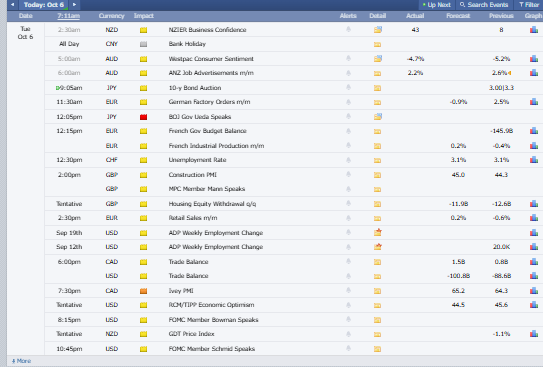Click yellow impact icon for Construction PMI
This screenshot has height=367, width=543.
click(143, 175)
